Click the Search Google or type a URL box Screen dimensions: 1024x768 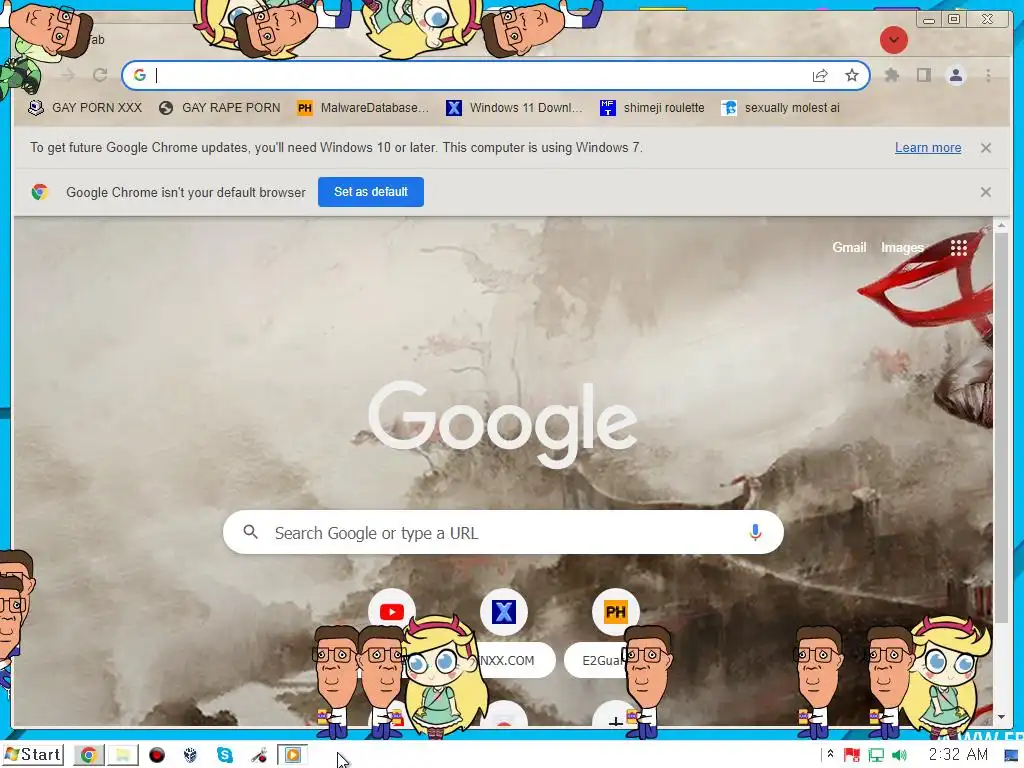(503, 533)
